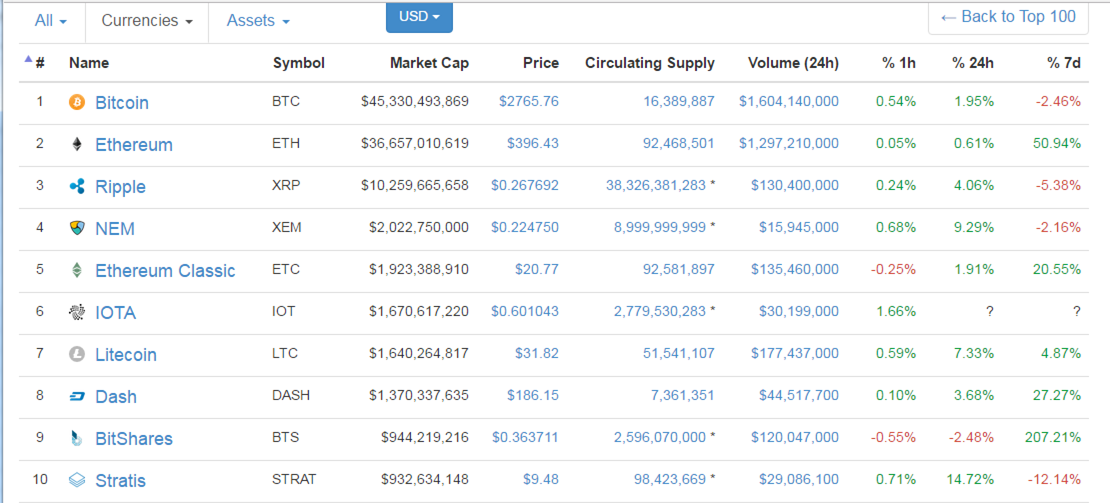This screenshot has height=503, width=1110.
Task: Click the Stratis logo icon
Action: coord(76,480)
